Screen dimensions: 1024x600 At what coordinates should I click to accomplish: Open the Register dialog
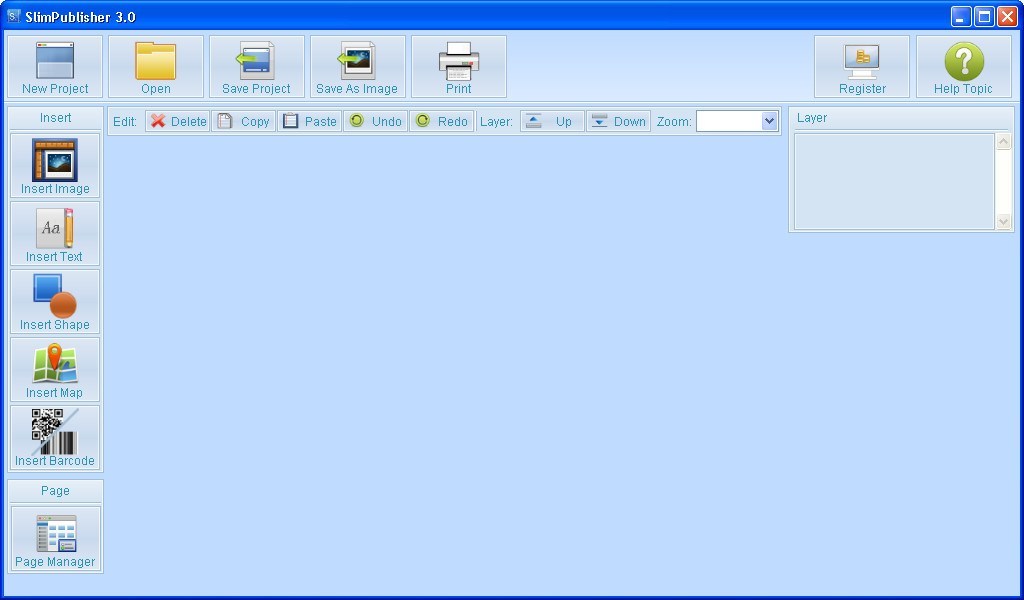point(862,67)
